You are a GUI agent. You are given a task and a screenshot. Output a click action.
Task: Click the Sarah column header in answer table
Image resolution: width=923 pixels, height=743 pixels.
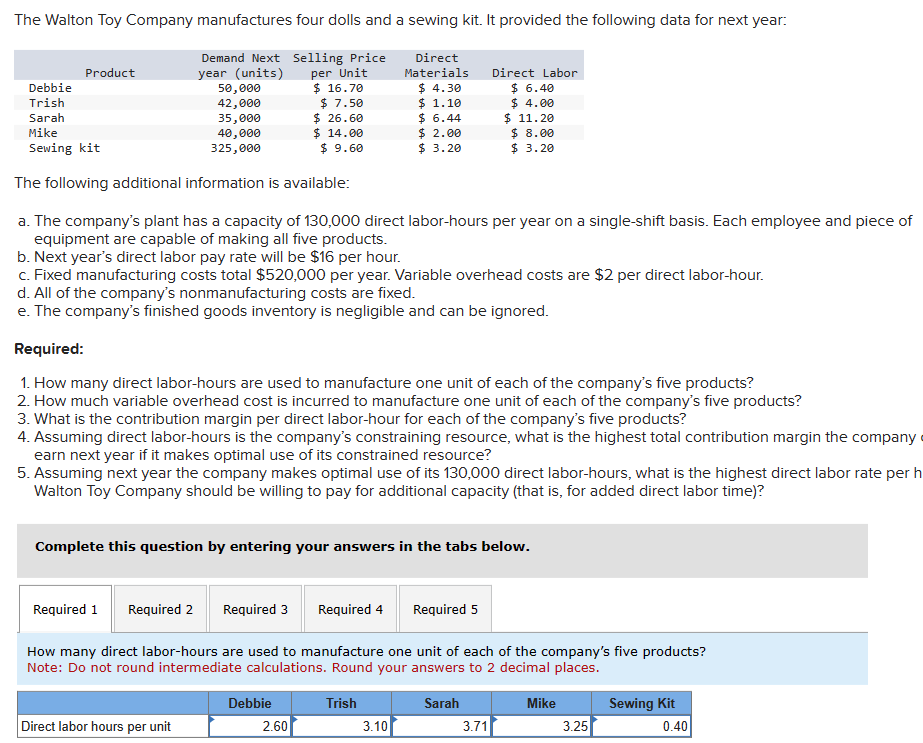tap(441, 704)
